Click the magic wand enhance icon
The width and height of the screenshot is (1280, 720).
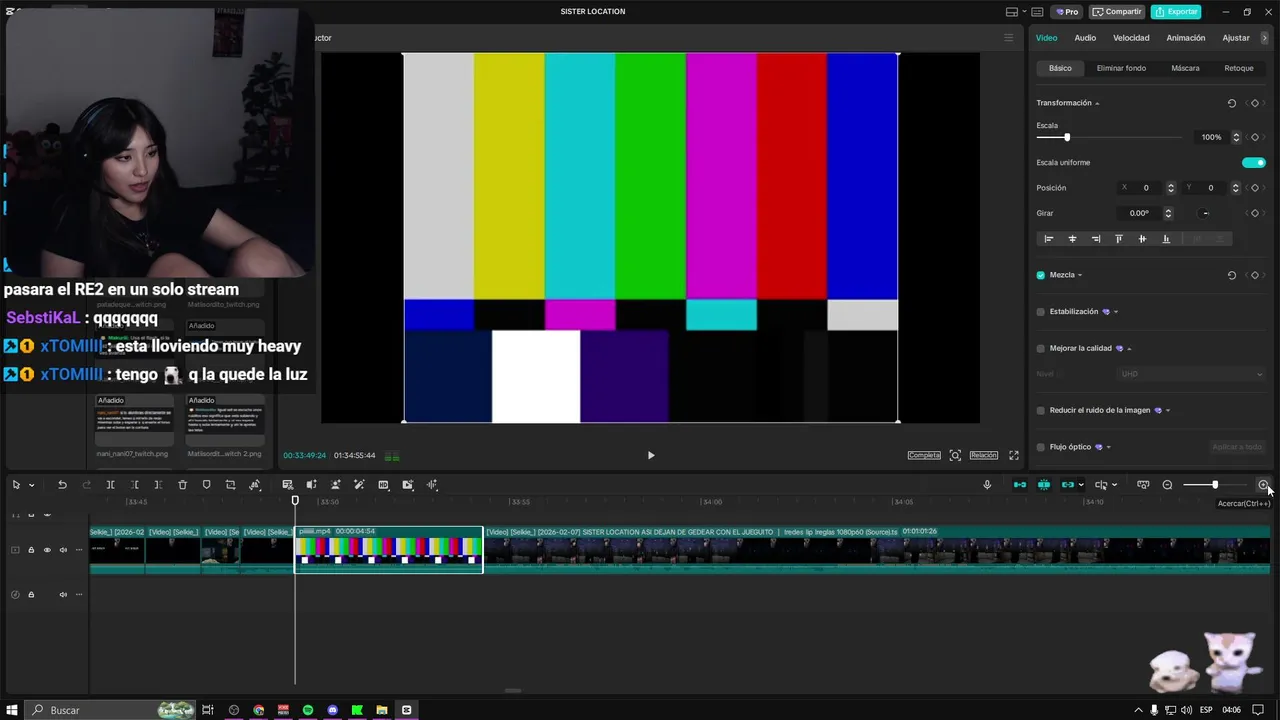coord(359,485)
